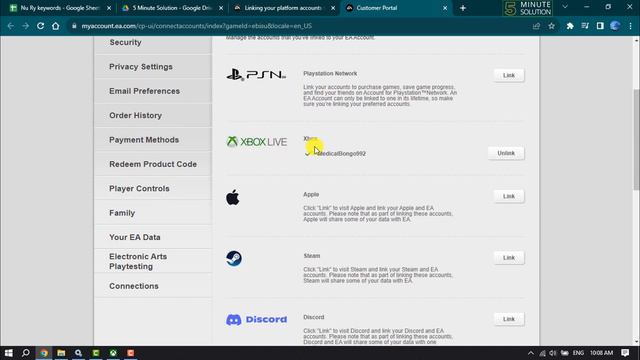Close the Linking your platform accounts tab

[333, 8]
